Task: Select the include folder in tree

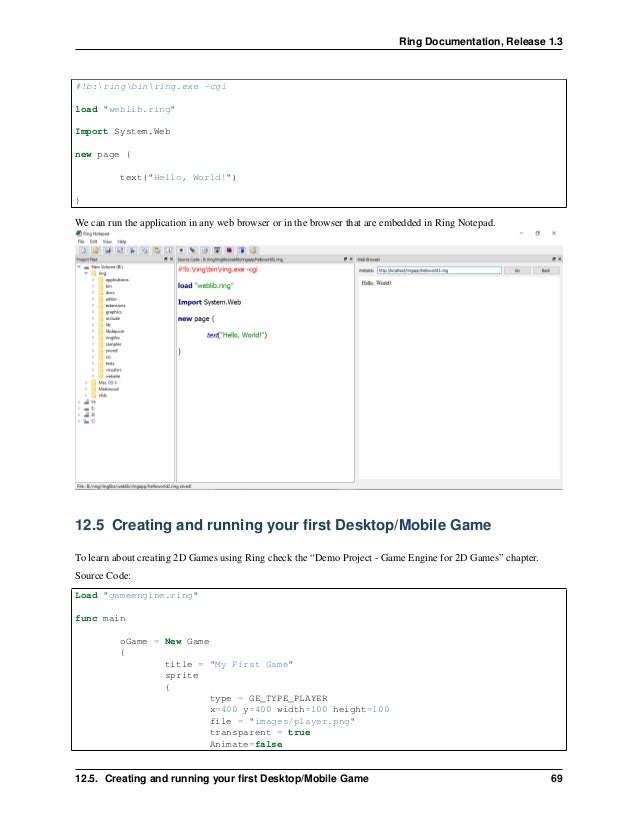Action: pos(113,318)
